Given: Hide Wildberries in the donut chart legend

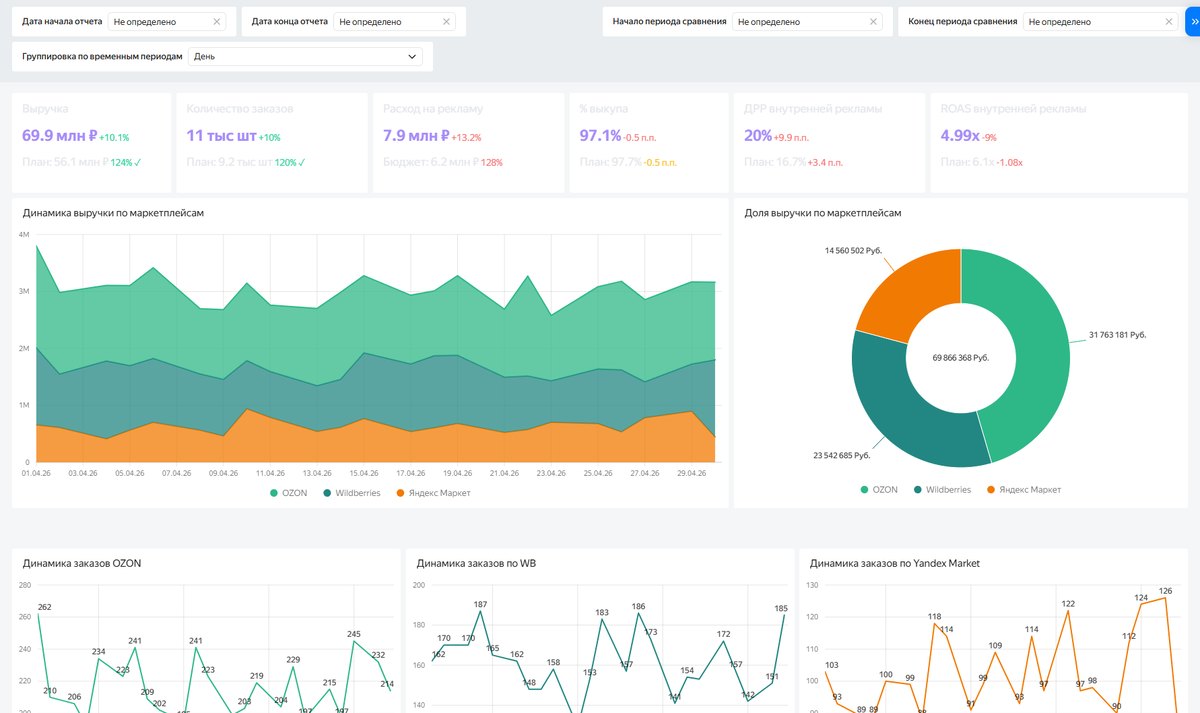Looking at the screenshot, I should (942, 490).
